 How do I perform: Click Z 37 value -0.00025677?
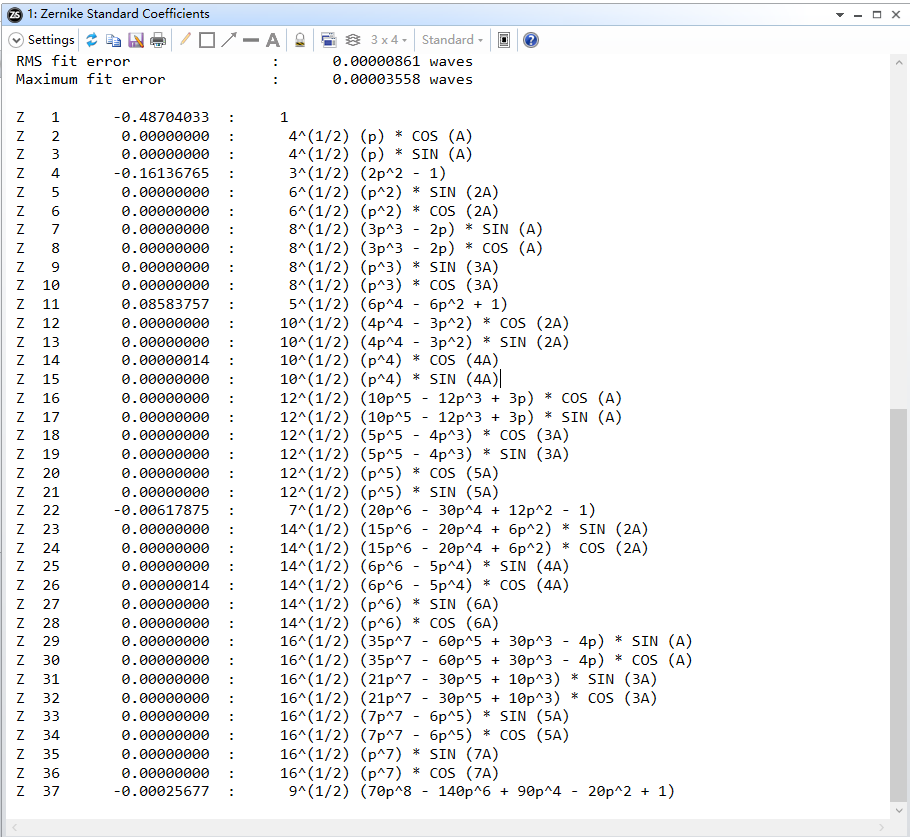click(x=161, y=791)
